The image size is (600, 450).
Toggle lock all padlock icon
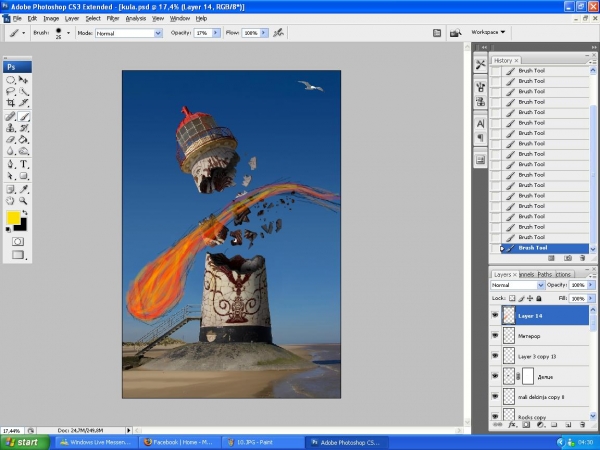(x=539, y=298)
